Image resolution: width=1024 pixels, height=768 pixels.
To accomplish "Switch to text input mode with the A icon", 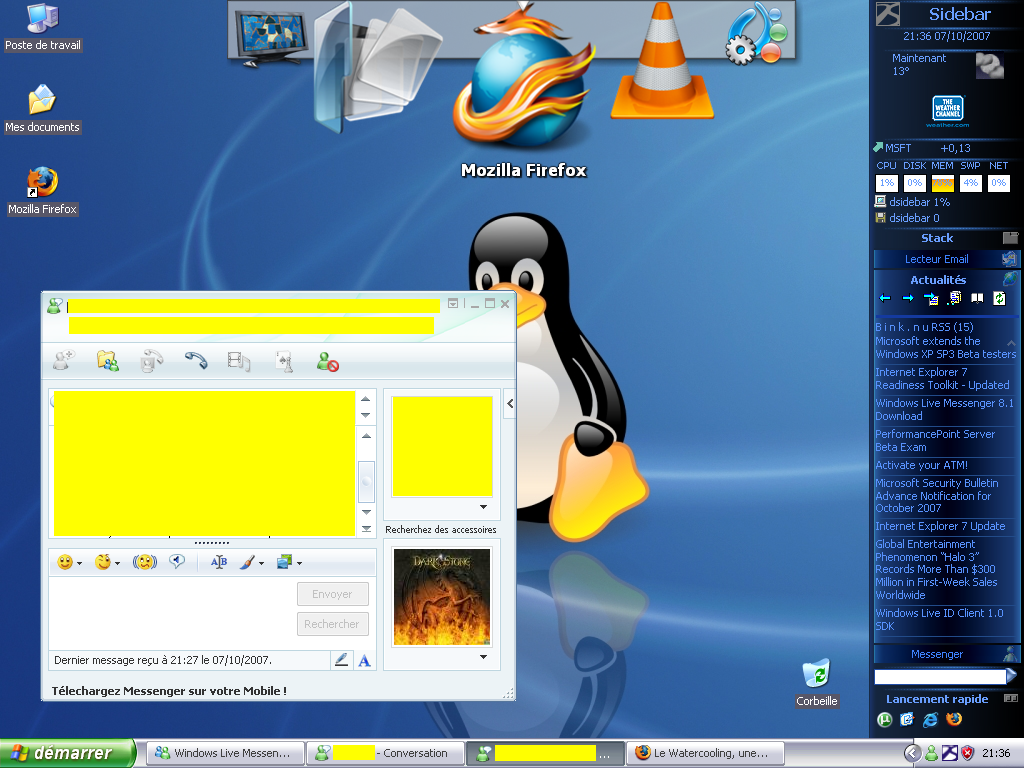I will [364, 660].
